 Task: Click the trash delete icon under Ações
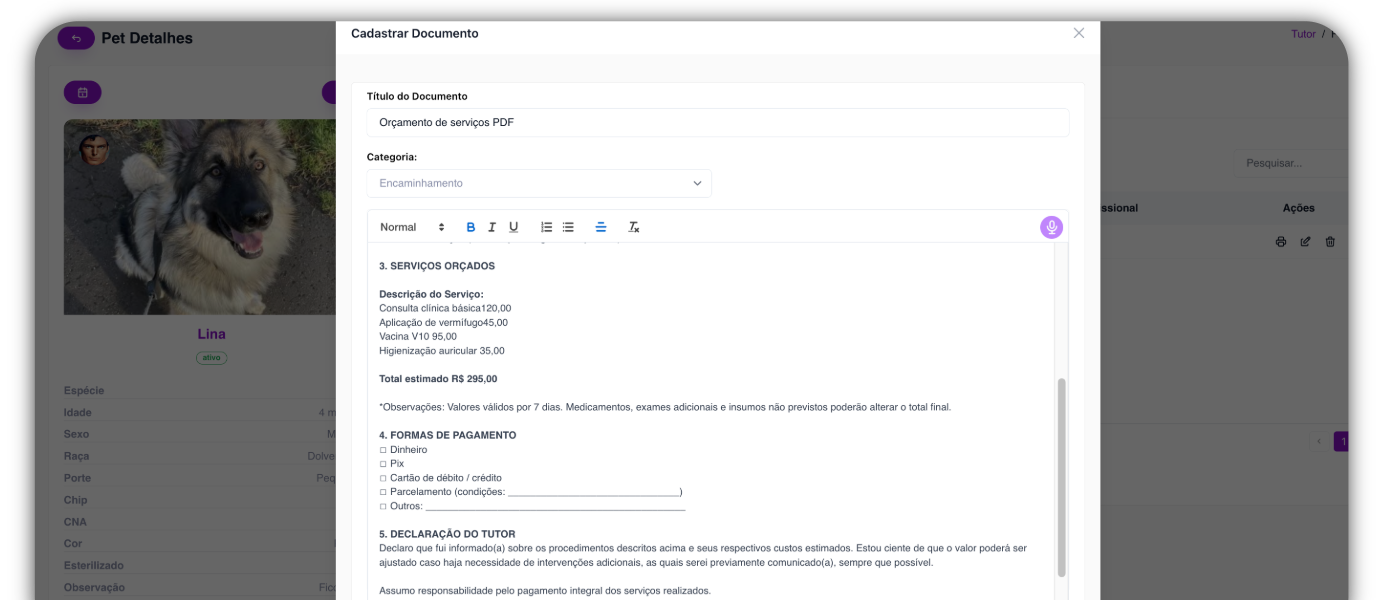1330,242
